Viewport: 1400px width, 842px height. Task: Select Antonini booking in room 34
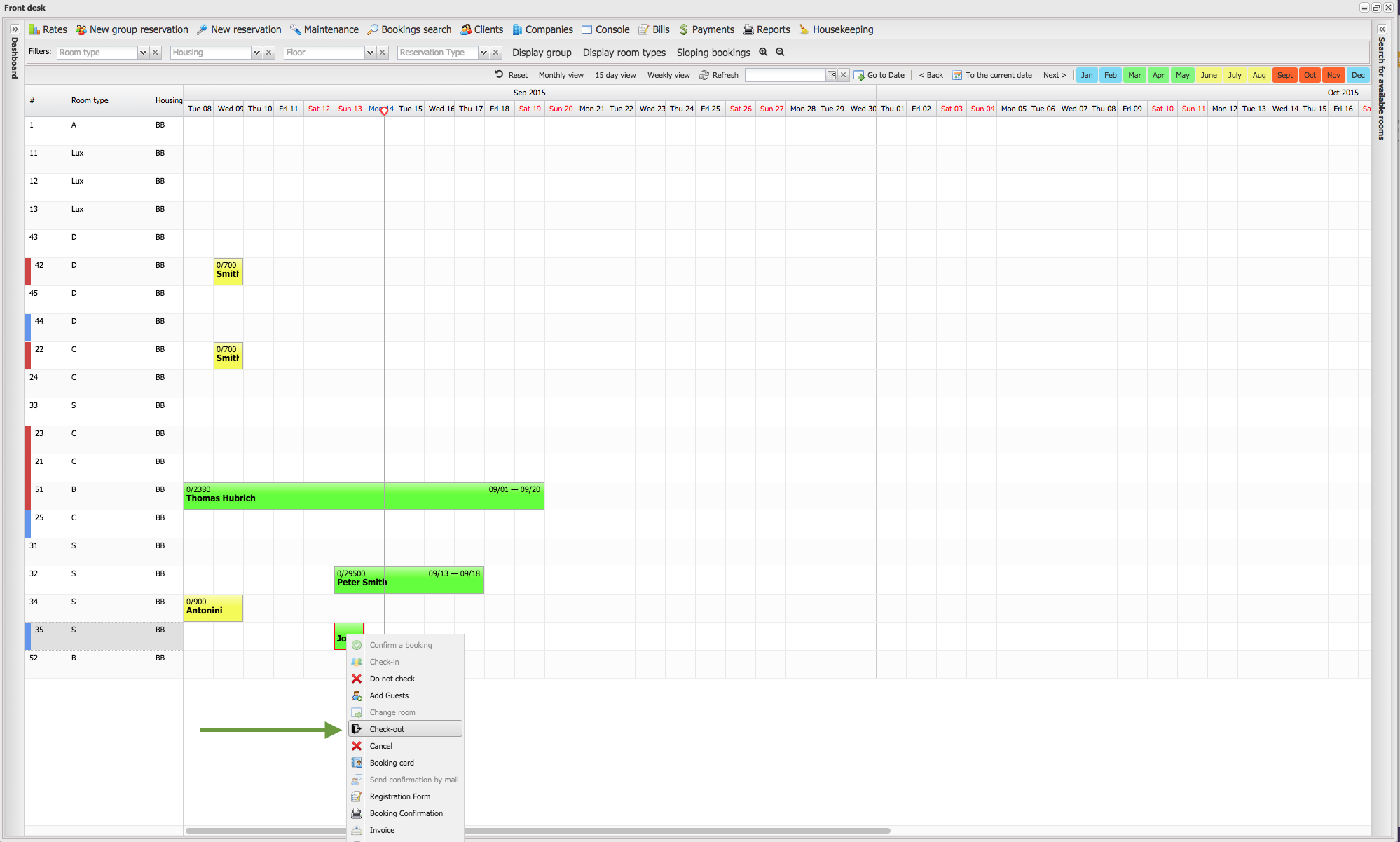click(213, 608)
